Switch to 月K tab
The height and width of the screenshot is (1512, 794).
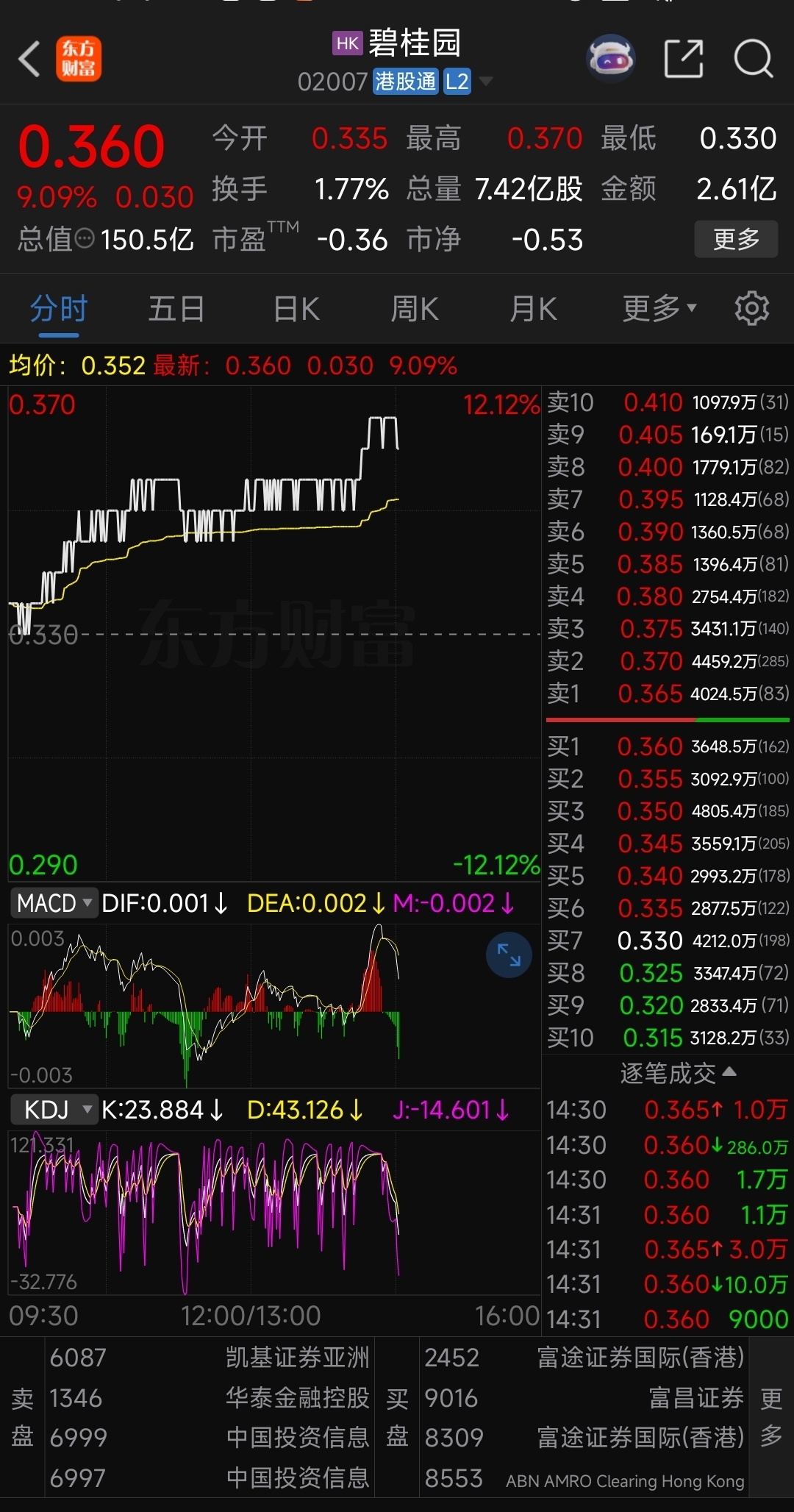click(x=534, y=308)
